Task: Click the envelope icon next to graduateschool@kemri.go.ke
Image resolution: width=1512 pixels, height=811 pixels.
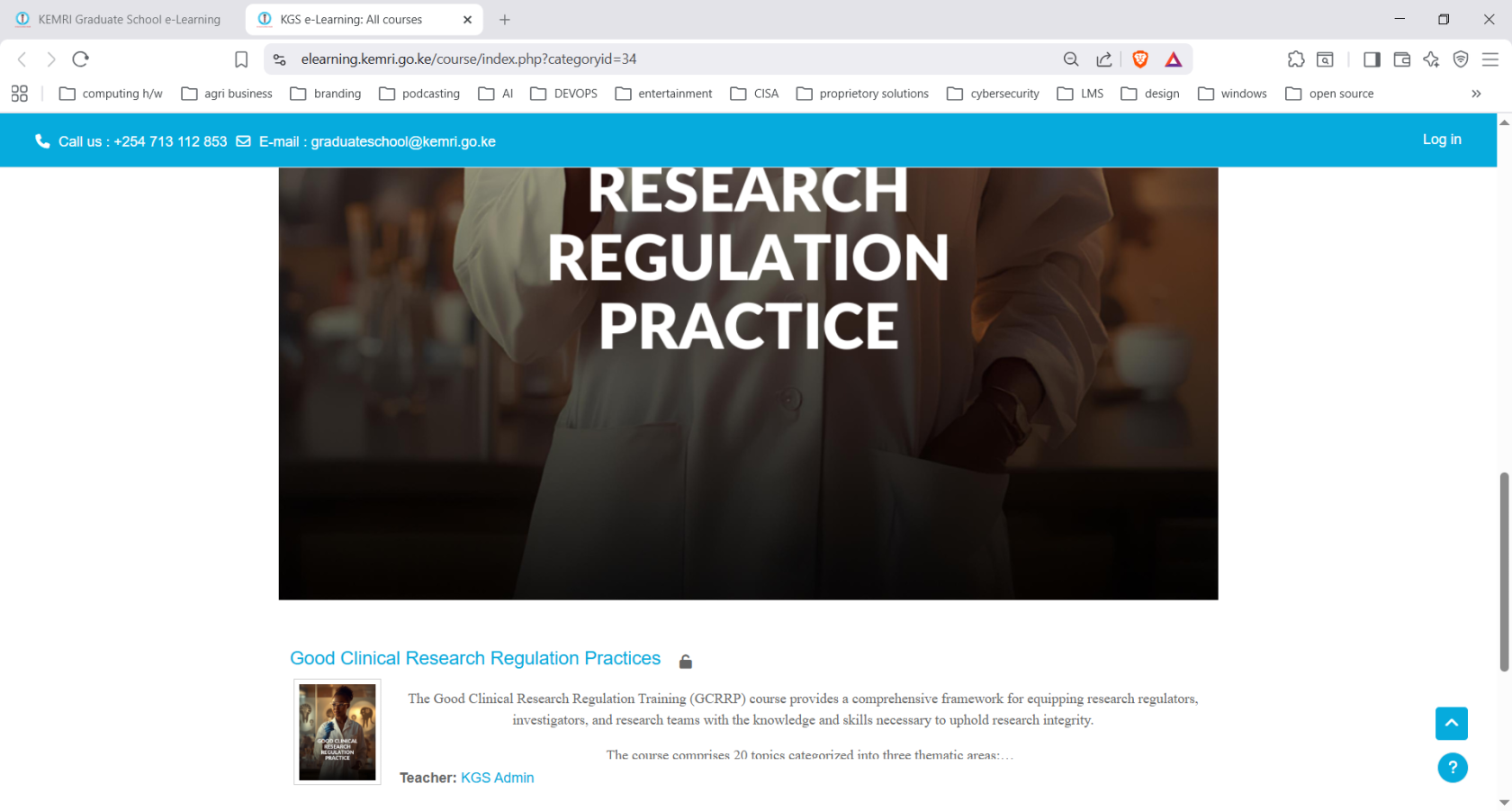Action: click(243, 140)
